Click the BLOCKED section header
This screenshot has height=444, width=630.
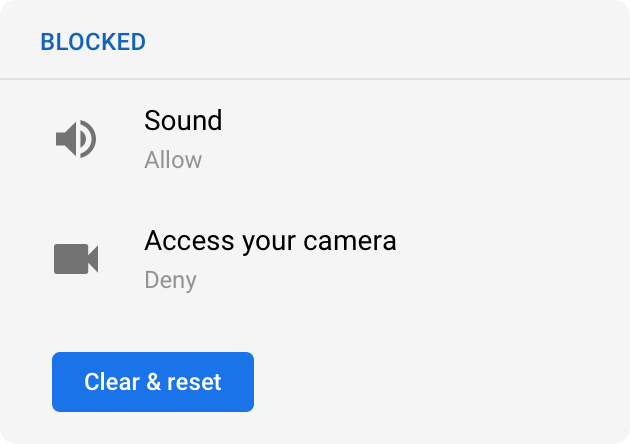(x=93, y=42)
